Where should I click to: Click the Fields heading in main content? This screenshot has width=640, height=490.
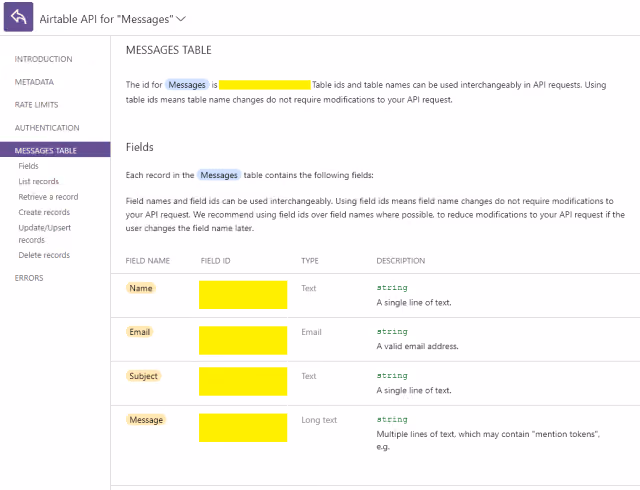(140, 147)
